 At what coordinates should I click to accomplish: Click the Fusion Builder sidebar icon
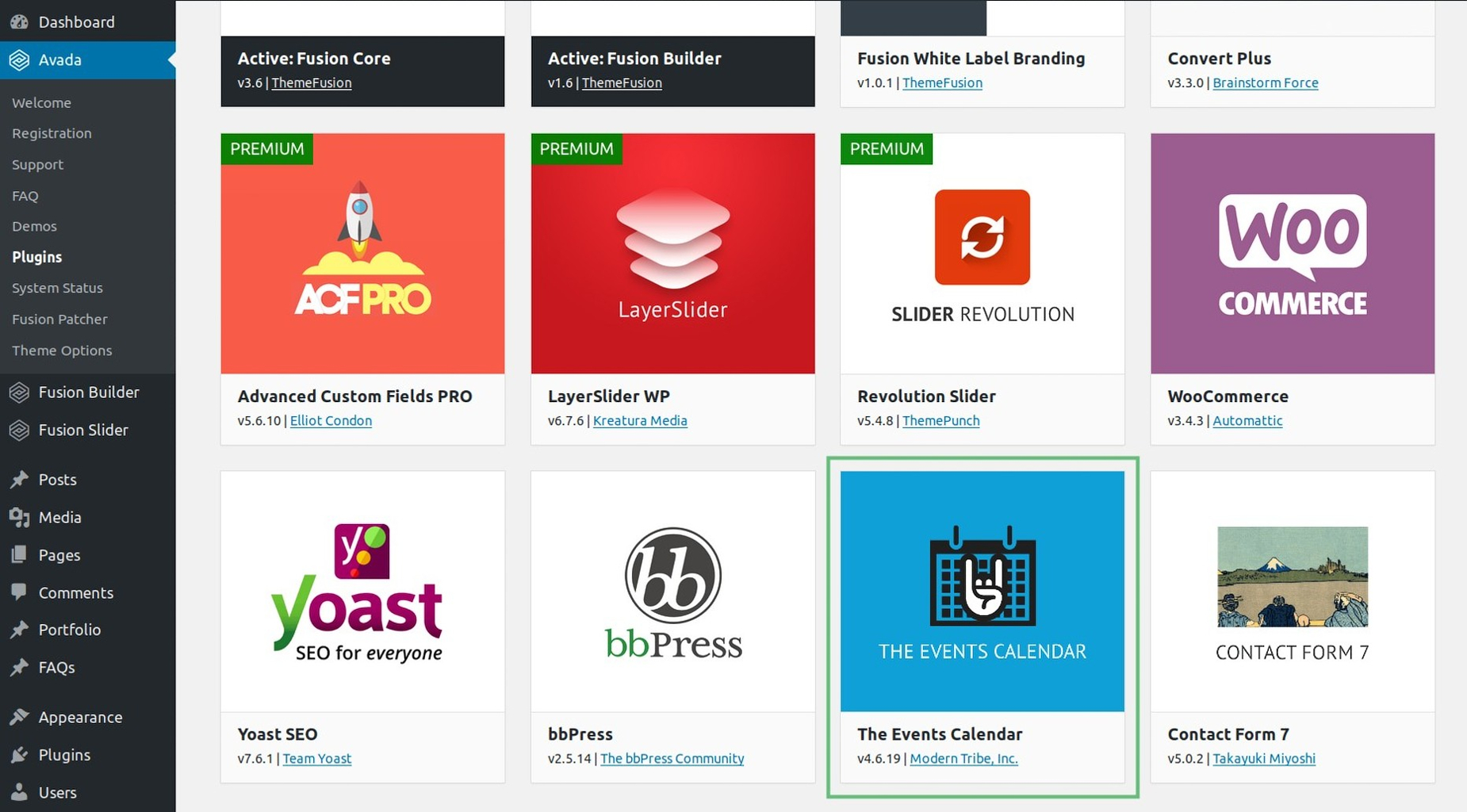pos(19,392)
